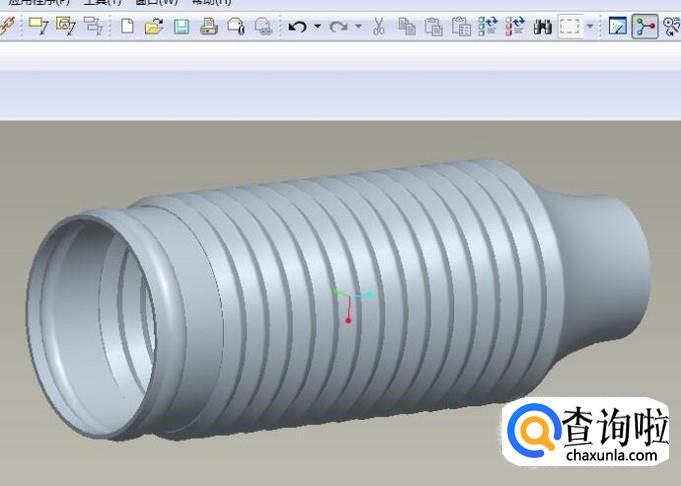Expand the Undo history dropdown arrow

(317, 27)
